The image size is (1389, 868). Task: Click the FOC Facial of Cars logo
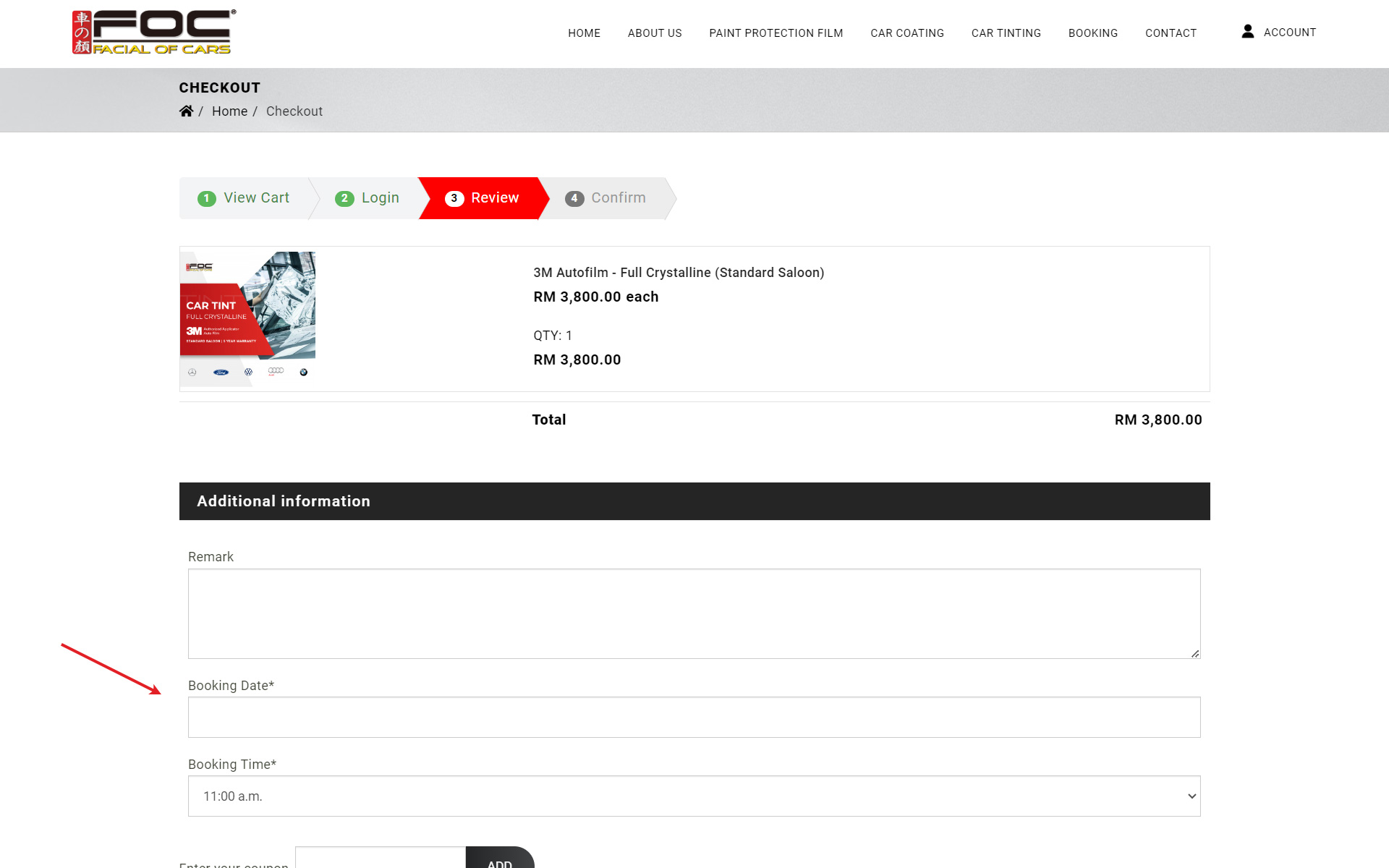click(153, 33)
